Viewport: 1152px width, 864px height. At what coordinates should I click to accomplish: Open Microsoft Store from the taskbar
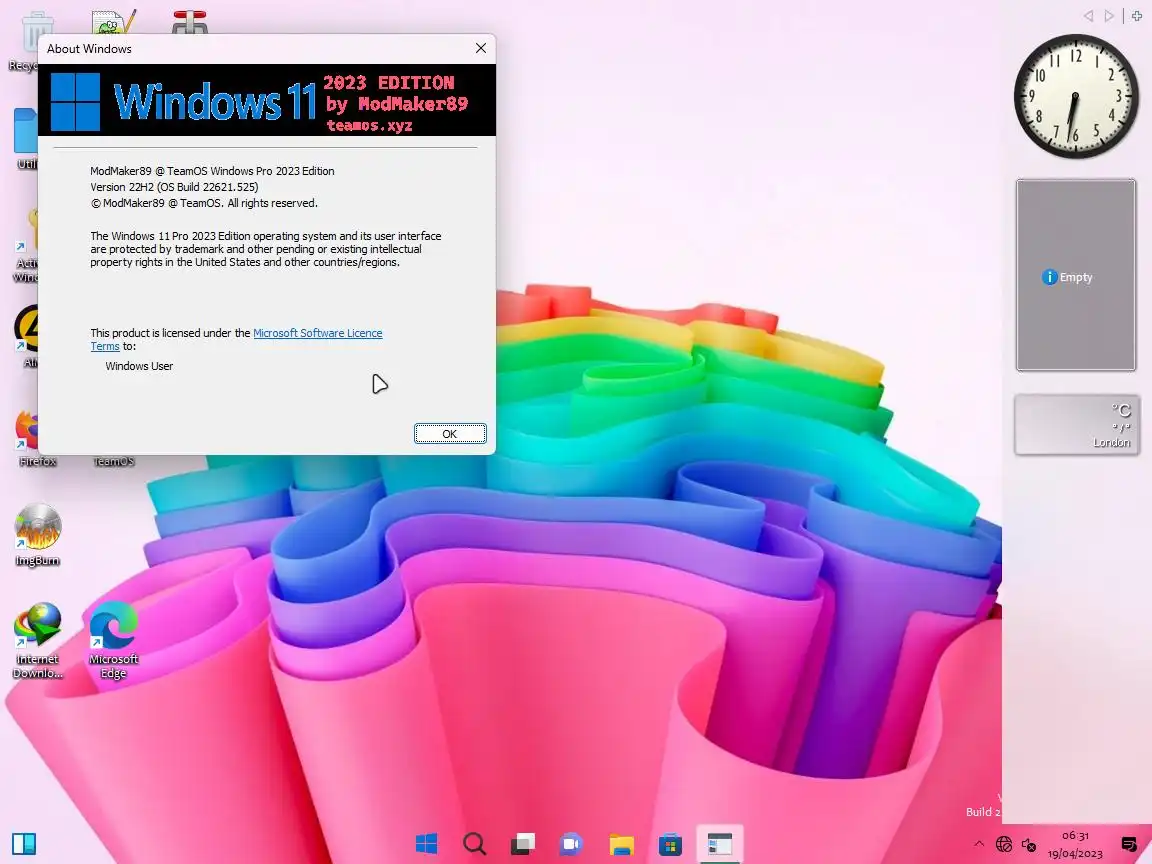(670, 843)
